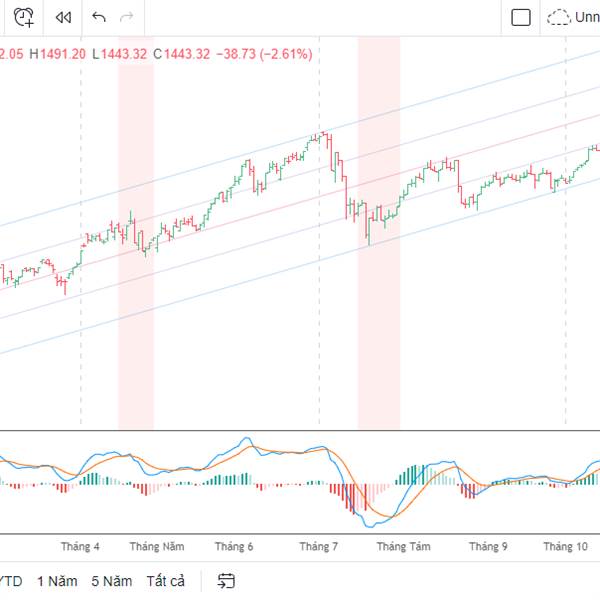Click the Tháng 10 time axis label
The image size is (600, 600).
coord(565,547)
